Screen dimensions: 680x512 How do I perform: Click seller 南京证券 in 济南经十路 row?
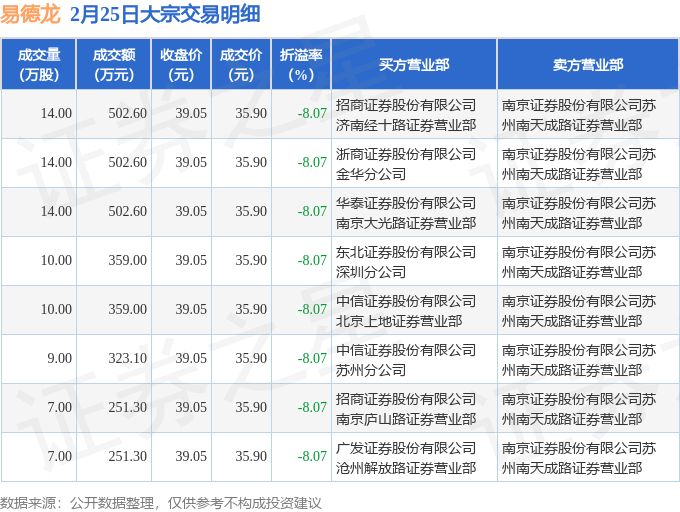579,115
